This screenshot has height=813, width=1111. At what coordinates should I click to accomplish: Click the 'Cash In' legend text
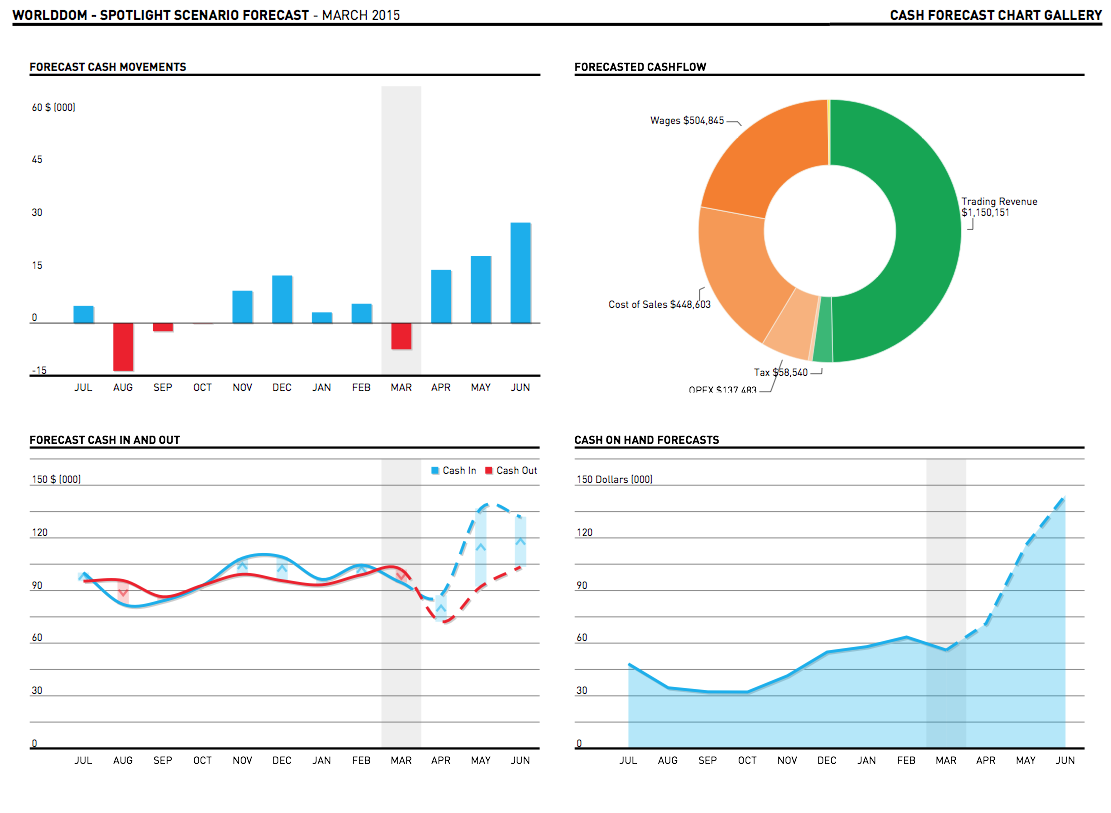(459, 471)
